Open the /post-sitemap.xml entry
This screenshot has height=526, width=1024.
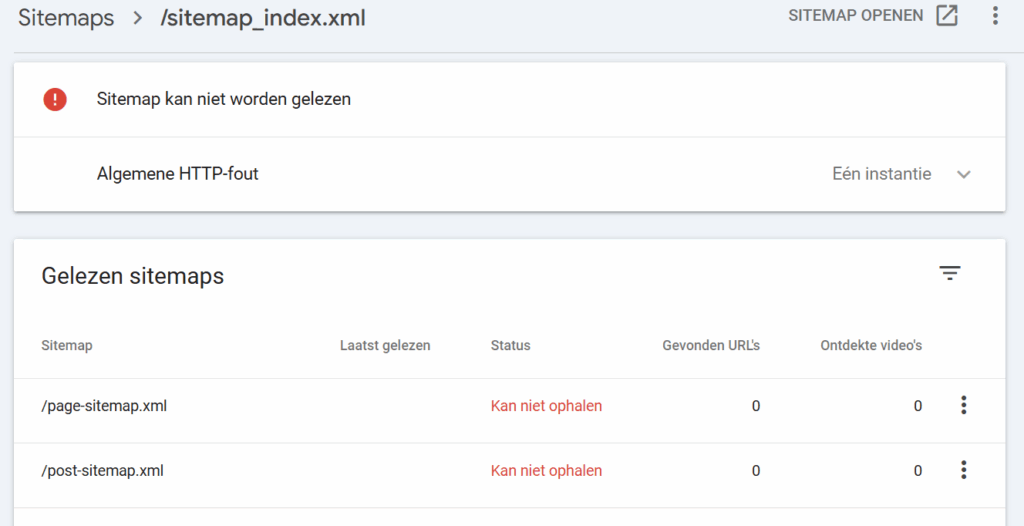(x=102, y=470)
